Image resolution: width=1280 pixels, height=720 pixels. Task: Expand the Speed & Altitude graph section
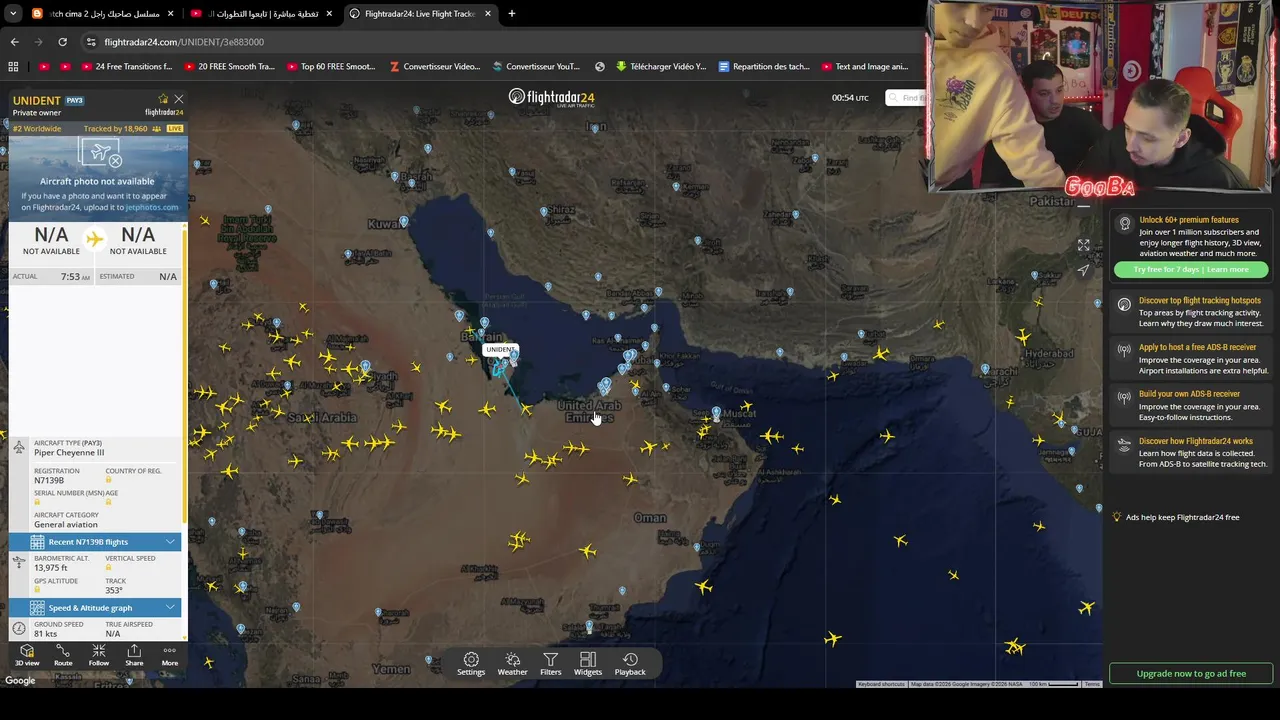[95, 608]
